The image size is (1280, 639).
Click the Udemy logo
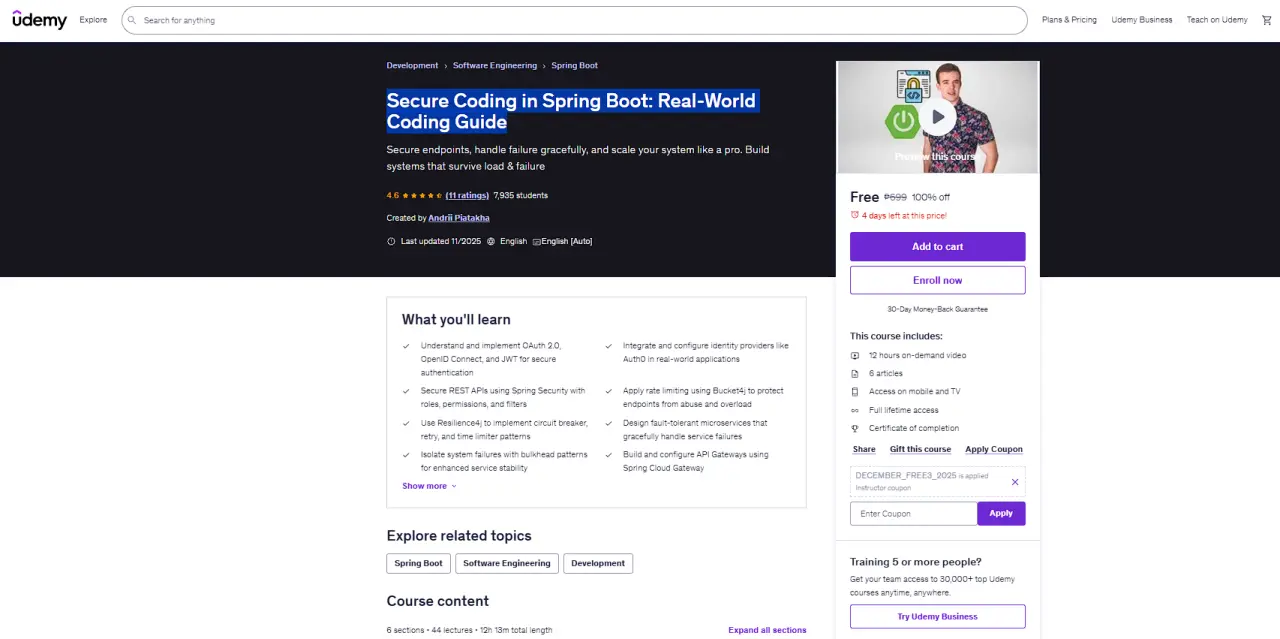(x=39, y=19)
